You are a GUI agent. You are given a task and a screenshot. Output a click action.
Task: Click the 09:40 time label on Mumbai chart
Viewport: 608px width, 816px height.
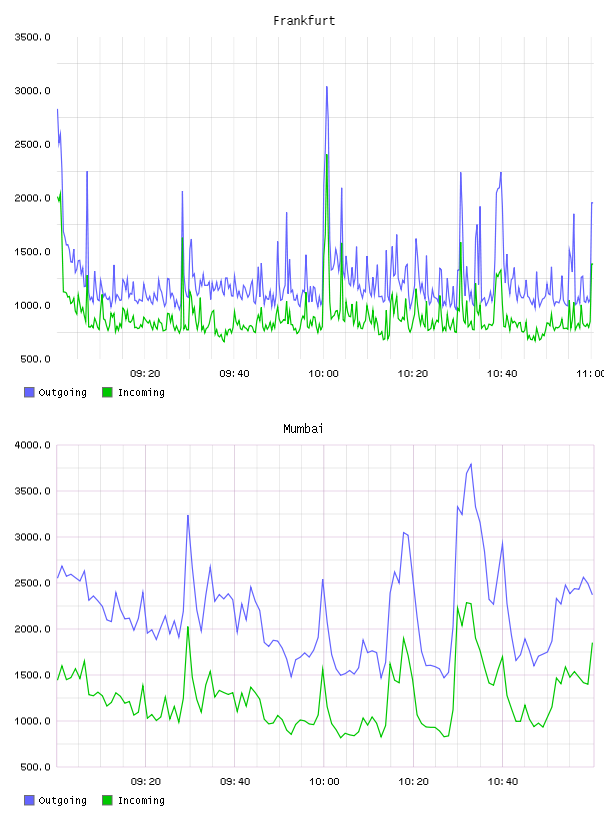coord(235,782)
